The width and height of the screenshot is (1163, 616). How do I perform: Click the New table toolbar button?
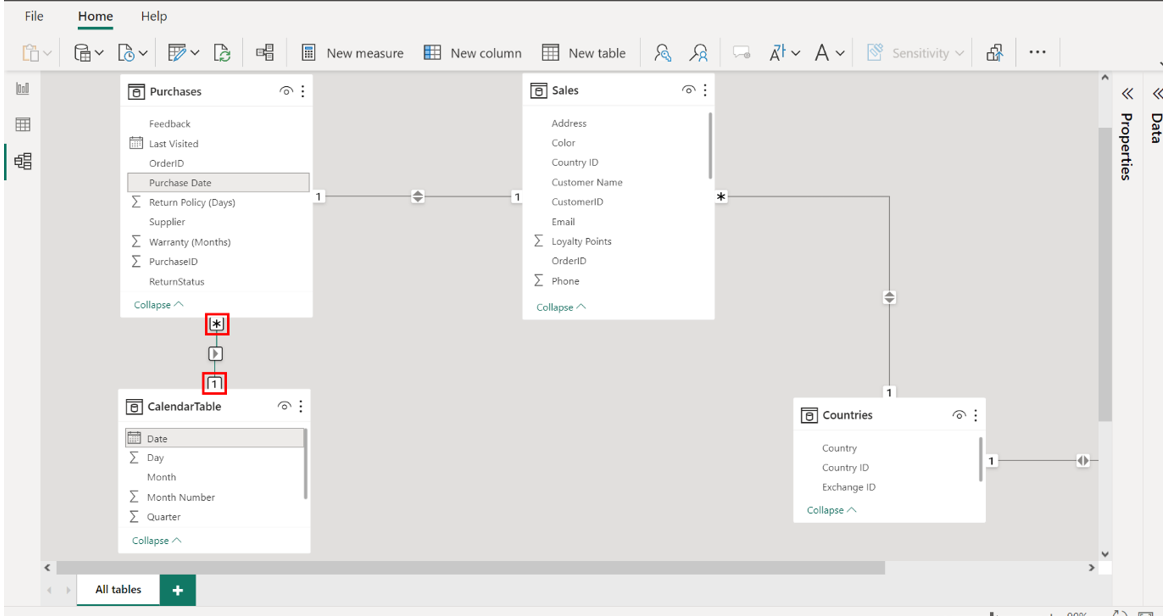click(584, 53)
